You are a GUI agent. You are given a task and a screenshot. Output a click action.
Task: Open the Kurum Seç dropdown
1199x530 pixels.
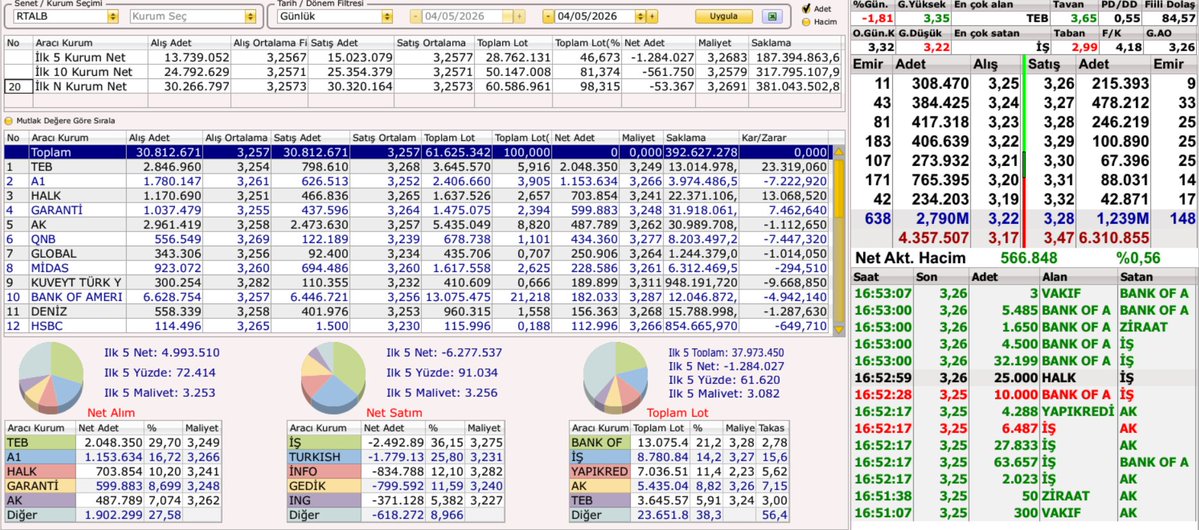pyautogui.click(x=249, y=17)
